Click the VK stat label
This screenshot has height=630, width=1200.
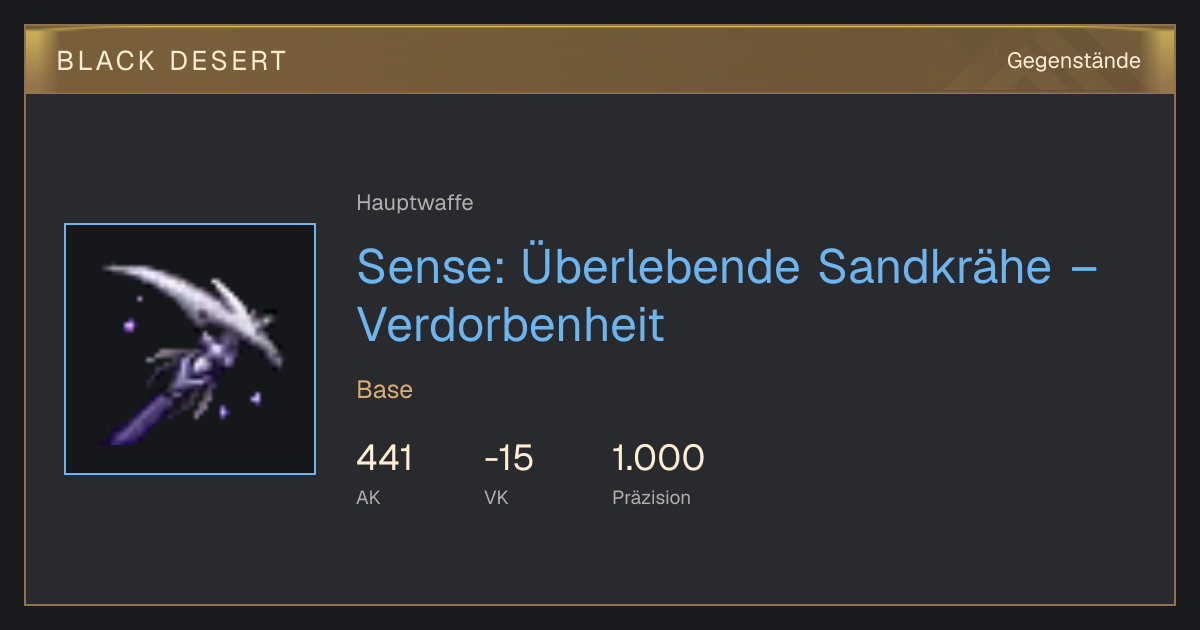coord(496,497)
